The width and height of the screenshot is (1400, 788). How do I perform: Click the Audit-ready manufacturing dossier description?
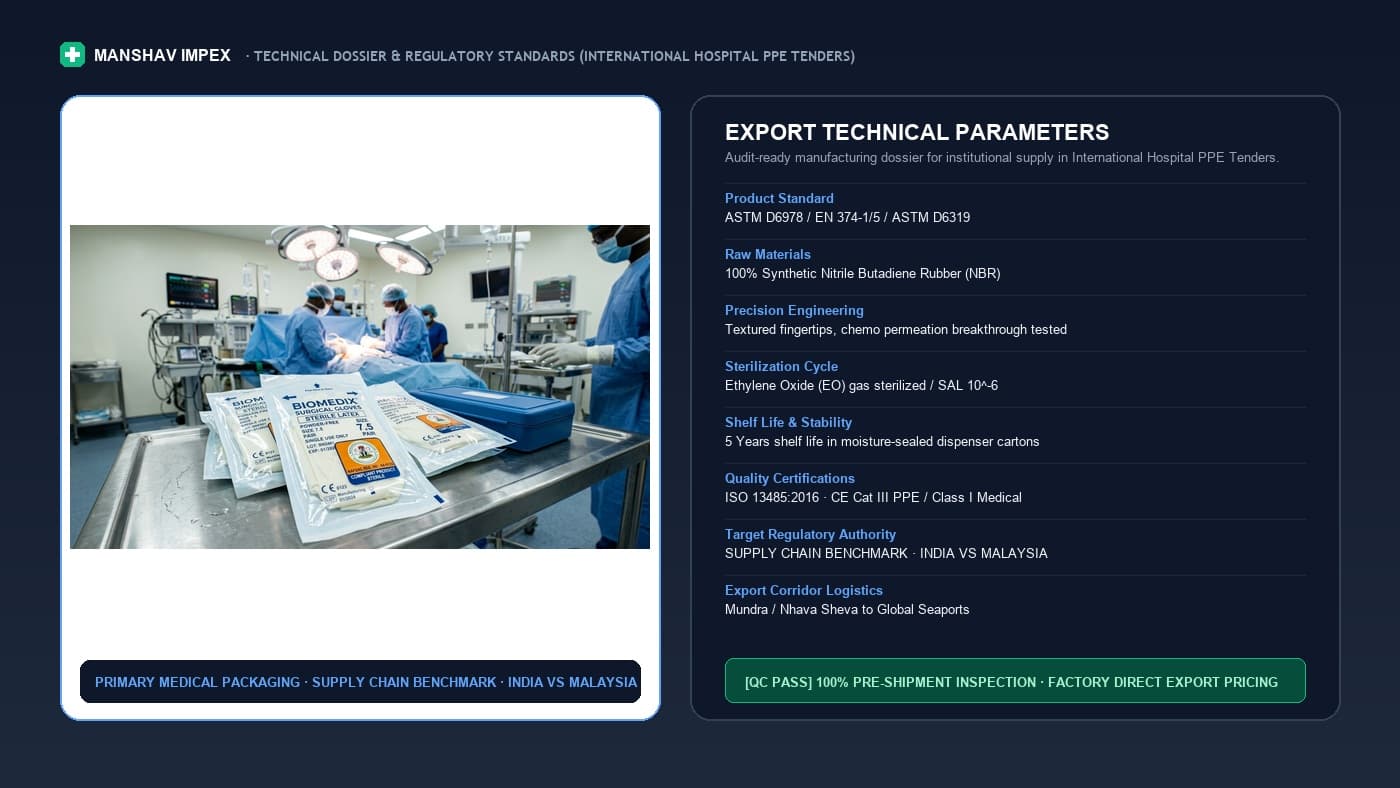(x=1002, y=157)
